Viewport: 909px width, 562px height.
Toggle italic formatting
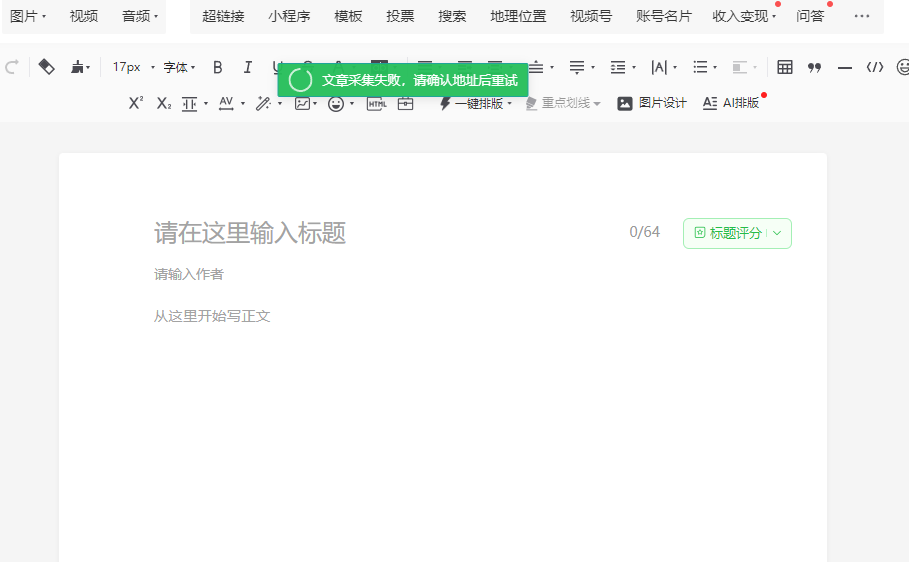pyautogui.click(x=248, y=67)
